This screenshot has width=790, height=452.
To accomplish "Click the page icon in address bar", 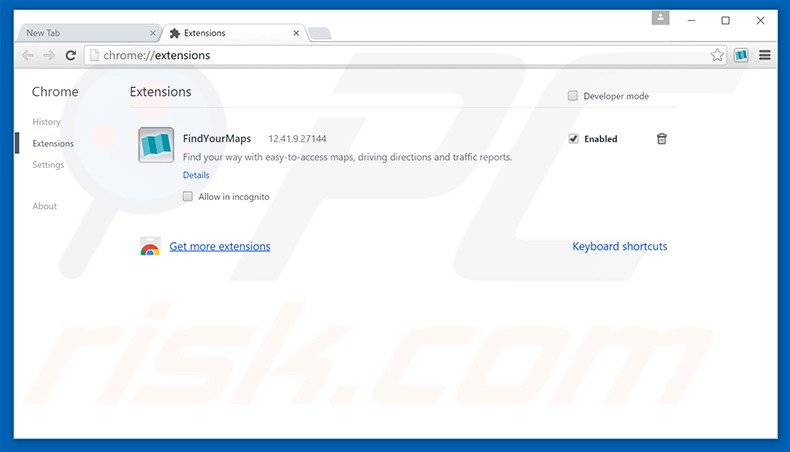I will (x=94, y=55).
